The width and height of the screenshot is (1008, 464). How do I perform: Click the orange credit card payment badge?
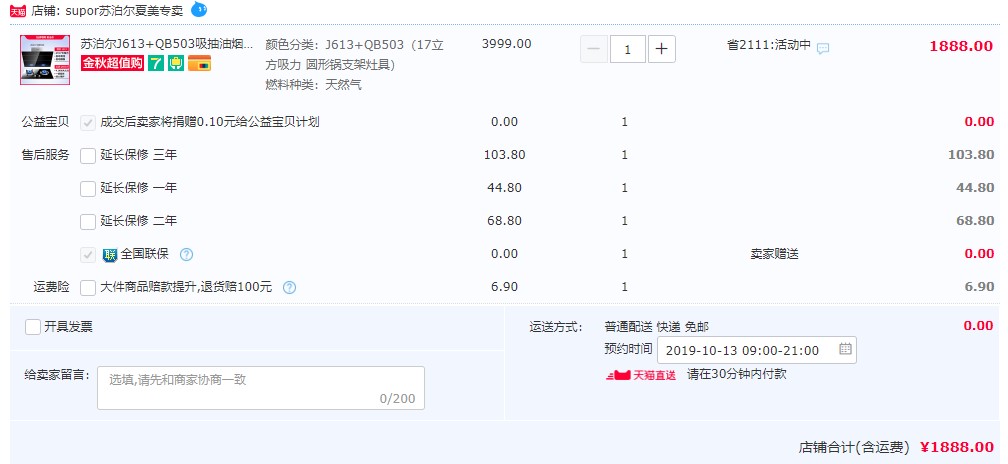[199, 63]
